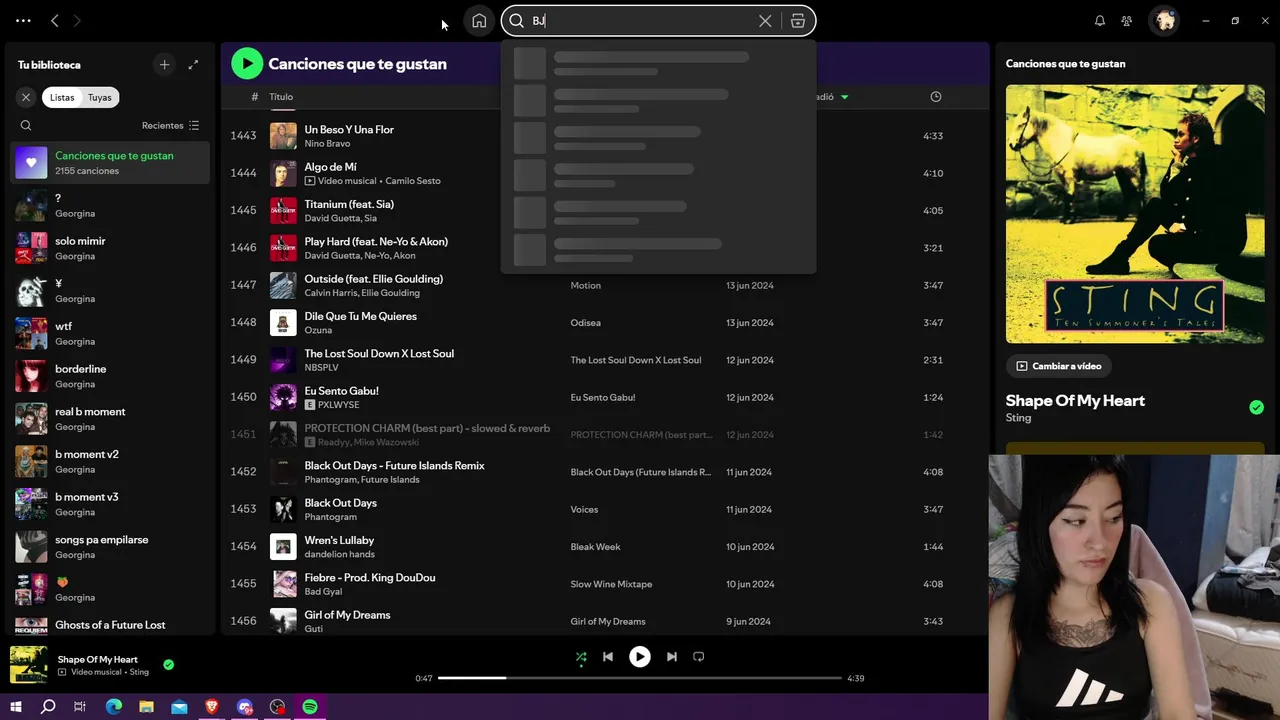Open artist link Bad Gyal
1280x720 pixels.
(x=323, y=592)
